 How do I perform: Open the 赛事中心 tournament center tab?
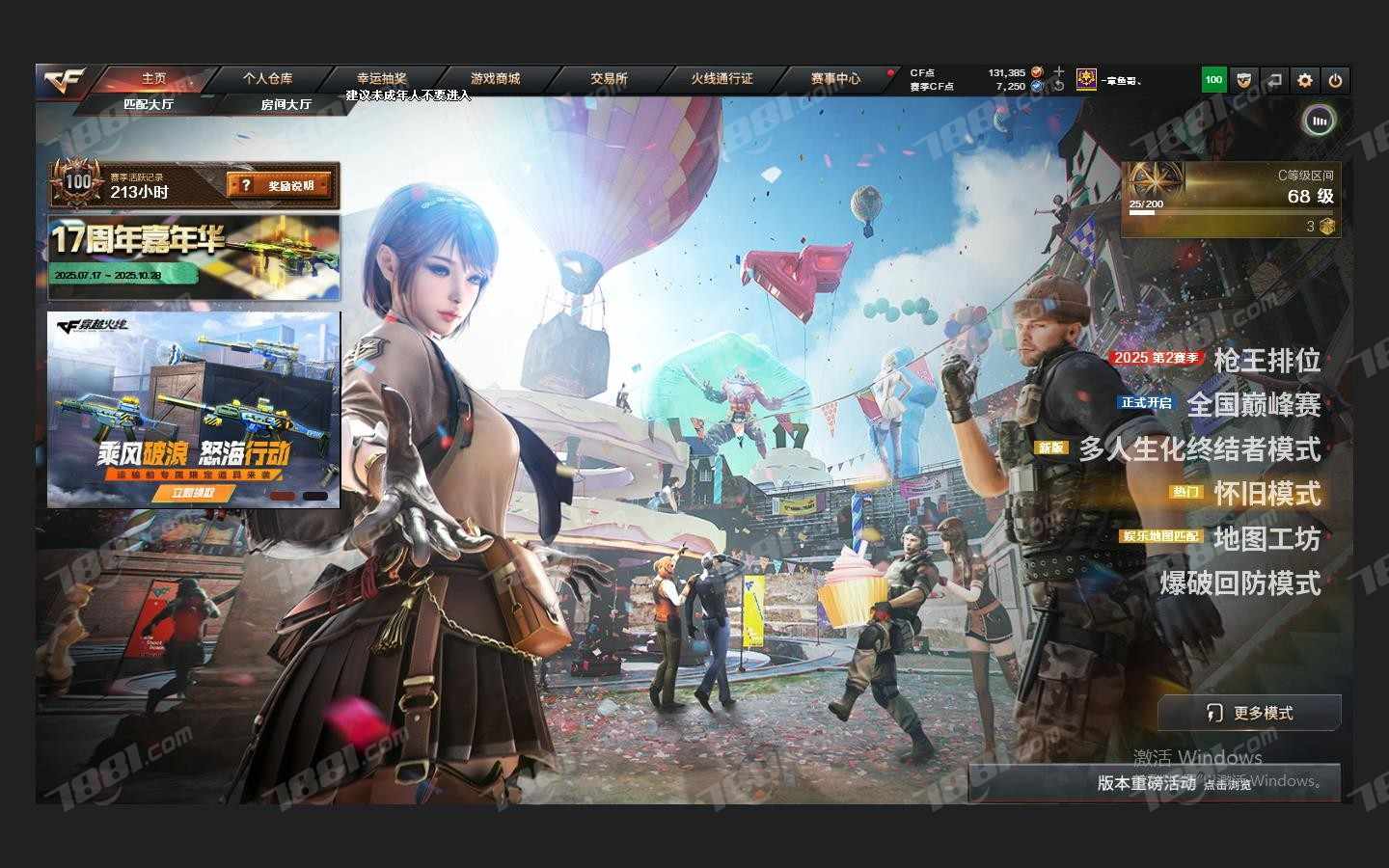tap(835, 79)
